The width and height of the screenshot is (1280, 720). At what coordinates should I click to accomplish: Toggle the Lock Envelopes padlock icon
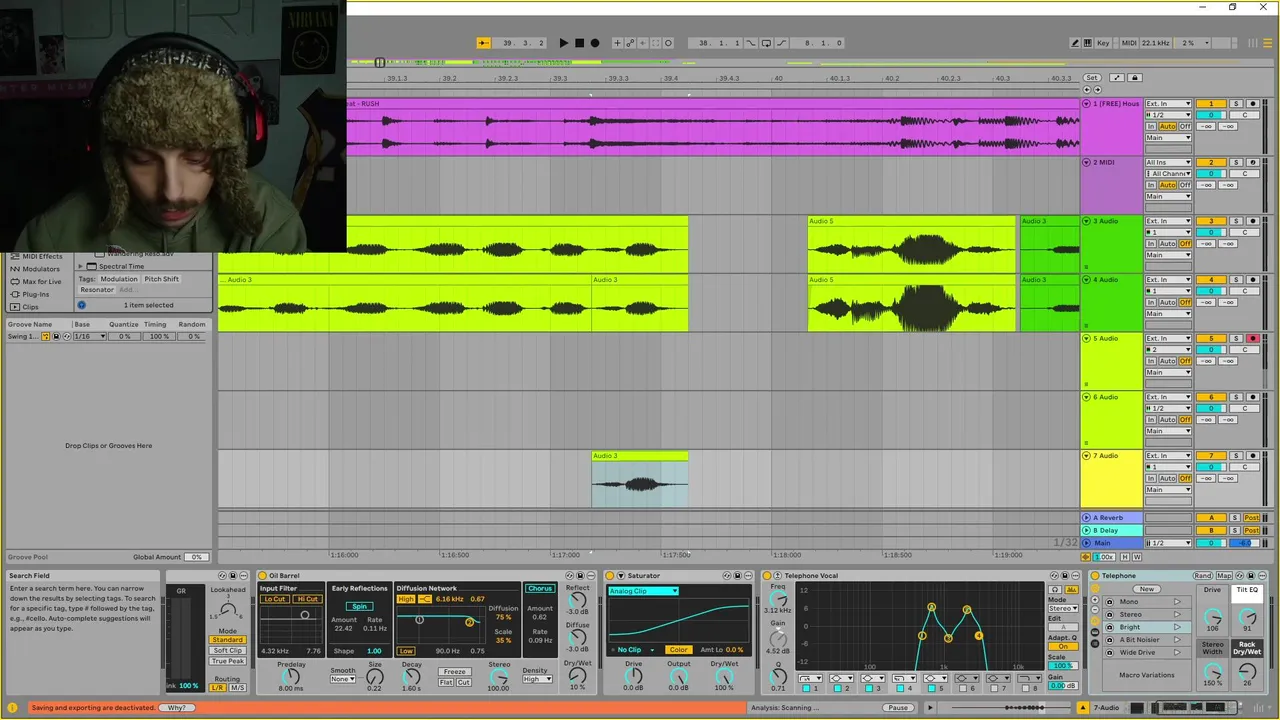pyautogui.click(x=1135, y=77)
